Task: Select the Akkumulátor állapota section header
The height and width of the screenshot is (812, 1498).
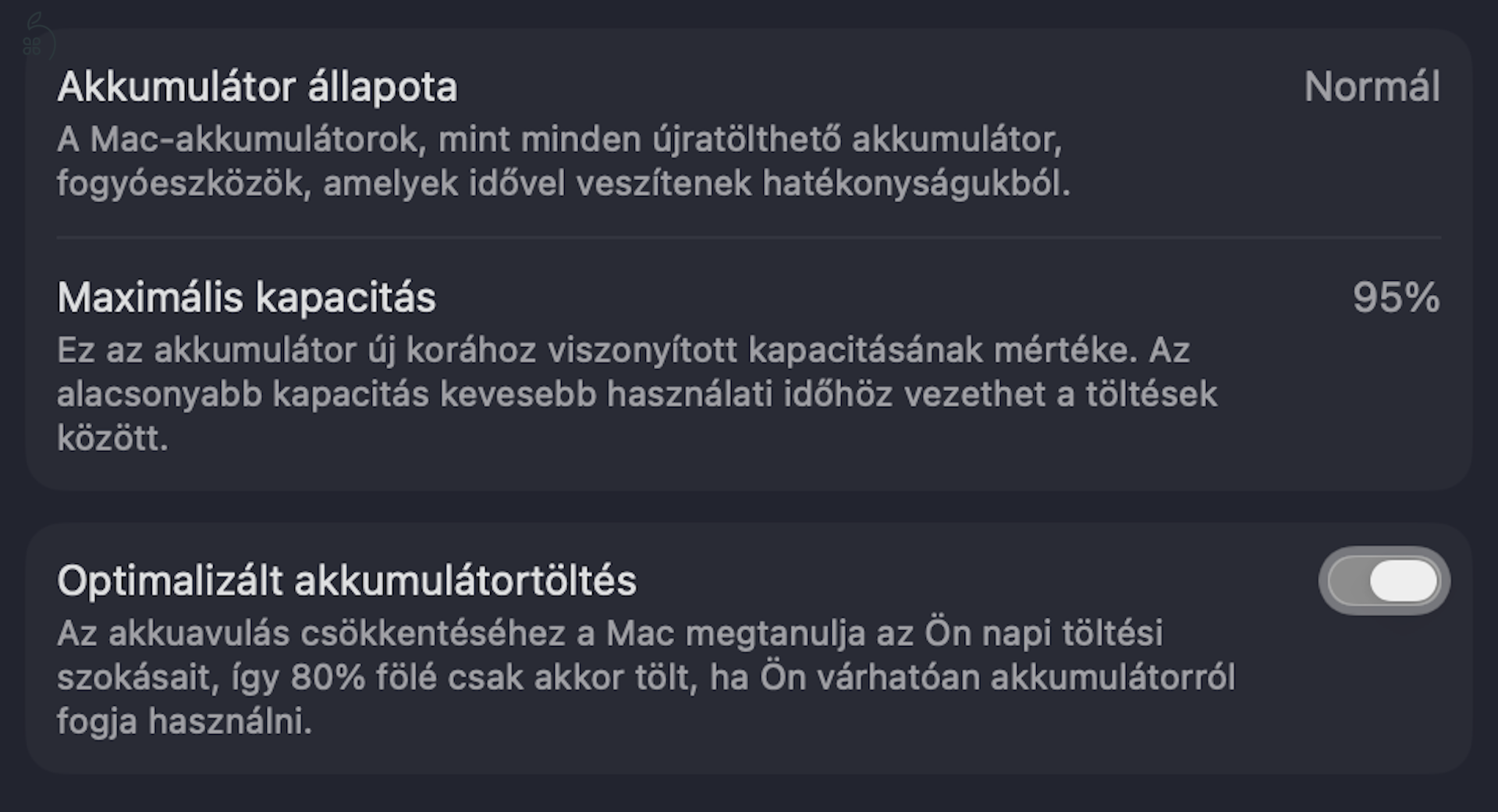Action: click(x=257, y=86)
